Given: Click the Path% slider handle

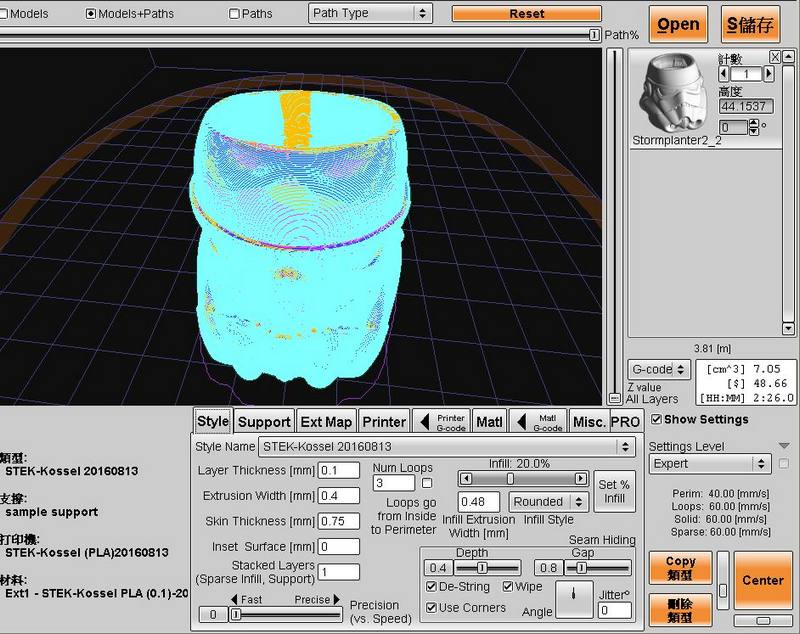Looking at the screenshot, I should click(x=594, y=35).
